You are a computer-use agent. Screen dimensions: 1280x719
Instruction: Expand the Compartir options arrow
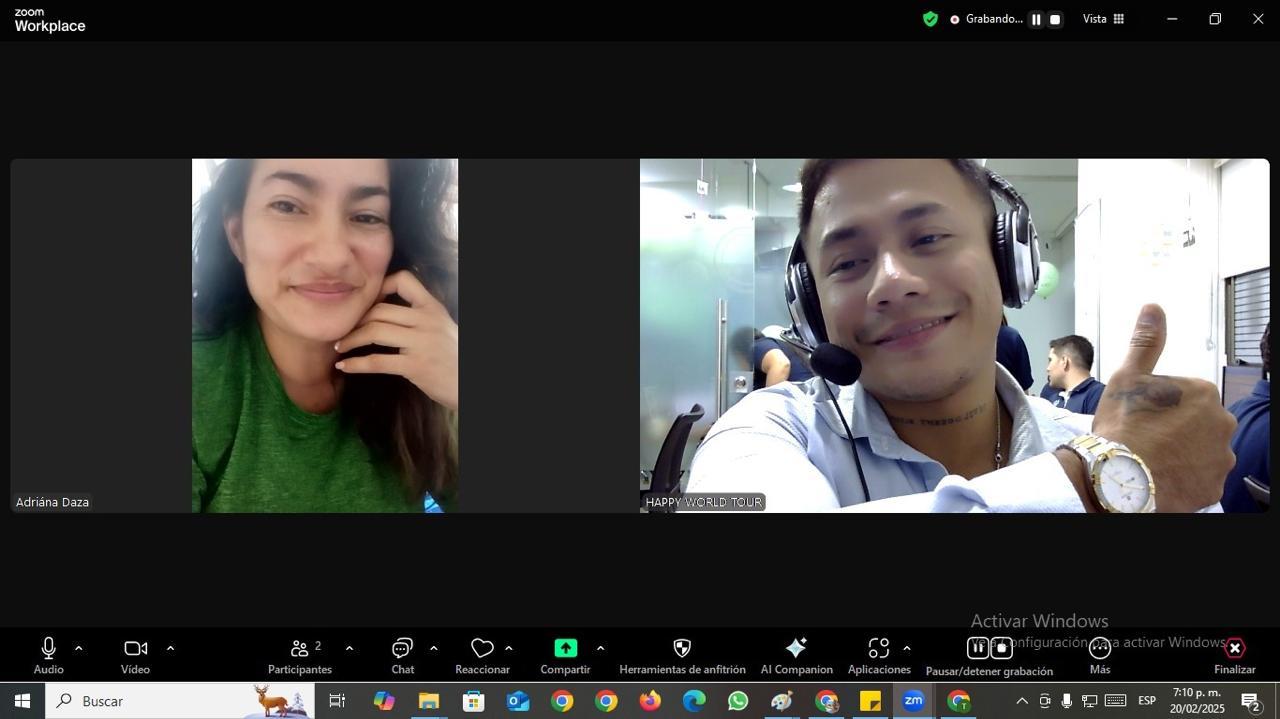pos(600,648)
